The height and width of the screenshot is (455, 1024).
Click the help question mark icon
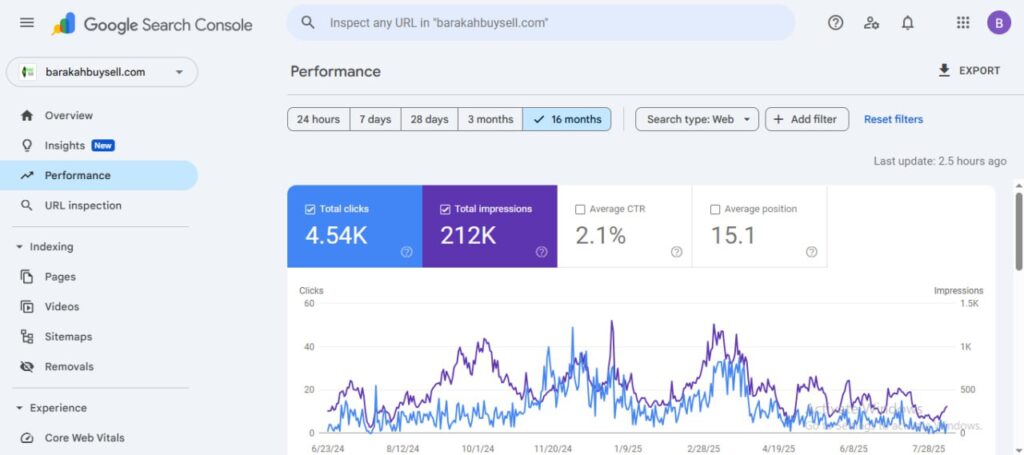pyautogui.click(x=835, y=23)
